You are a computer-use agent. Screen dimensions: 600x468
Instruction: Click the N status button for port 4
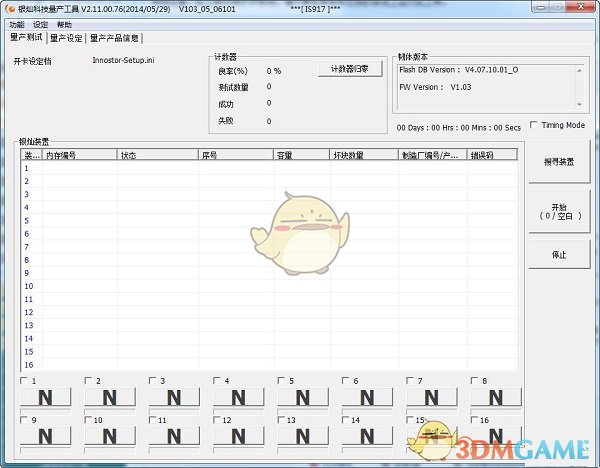pyautogui.click(x=238, y=397)
